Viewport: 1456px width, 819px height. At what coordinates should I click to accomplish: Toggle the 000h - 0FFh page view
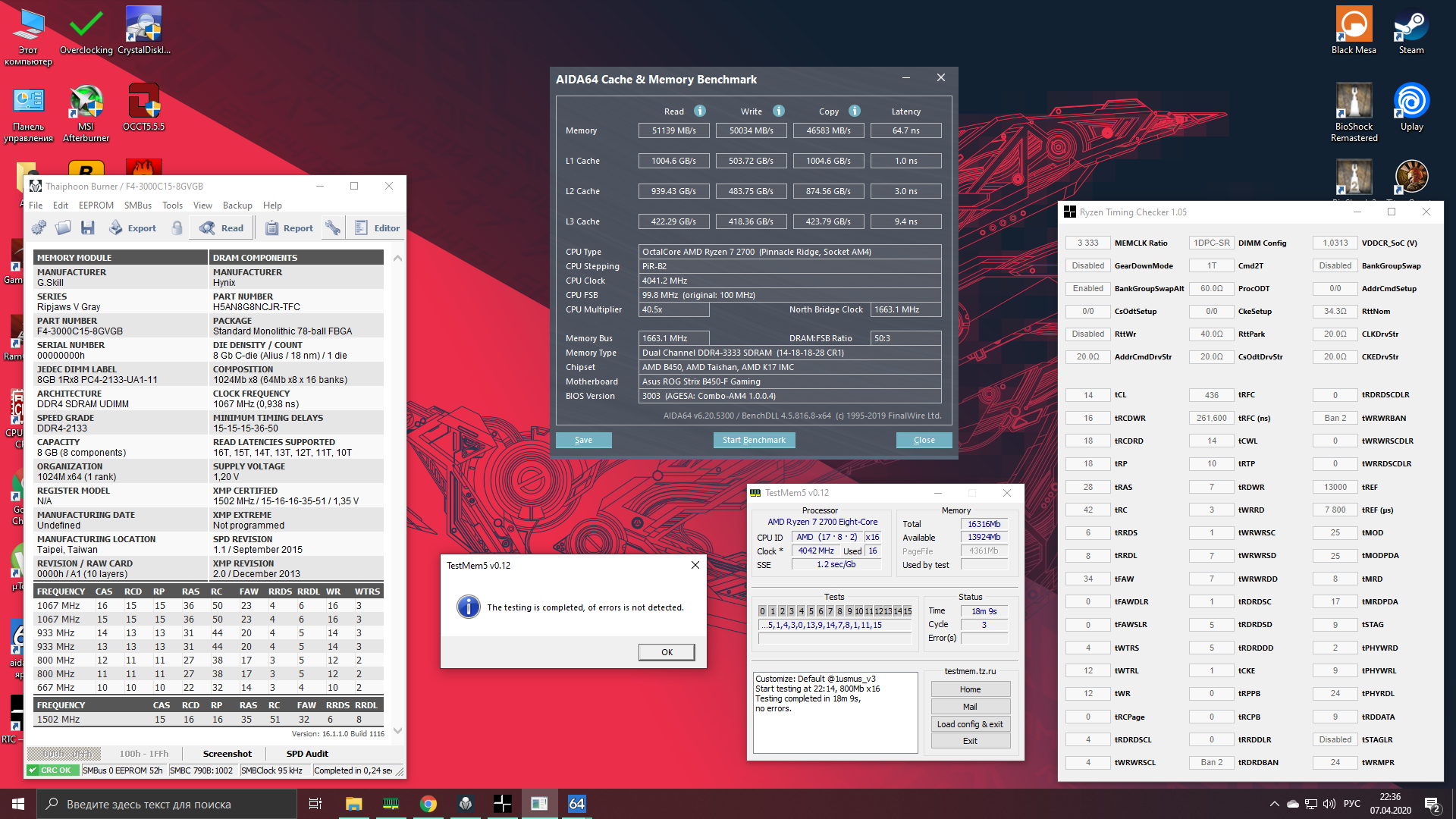(67, 753)
